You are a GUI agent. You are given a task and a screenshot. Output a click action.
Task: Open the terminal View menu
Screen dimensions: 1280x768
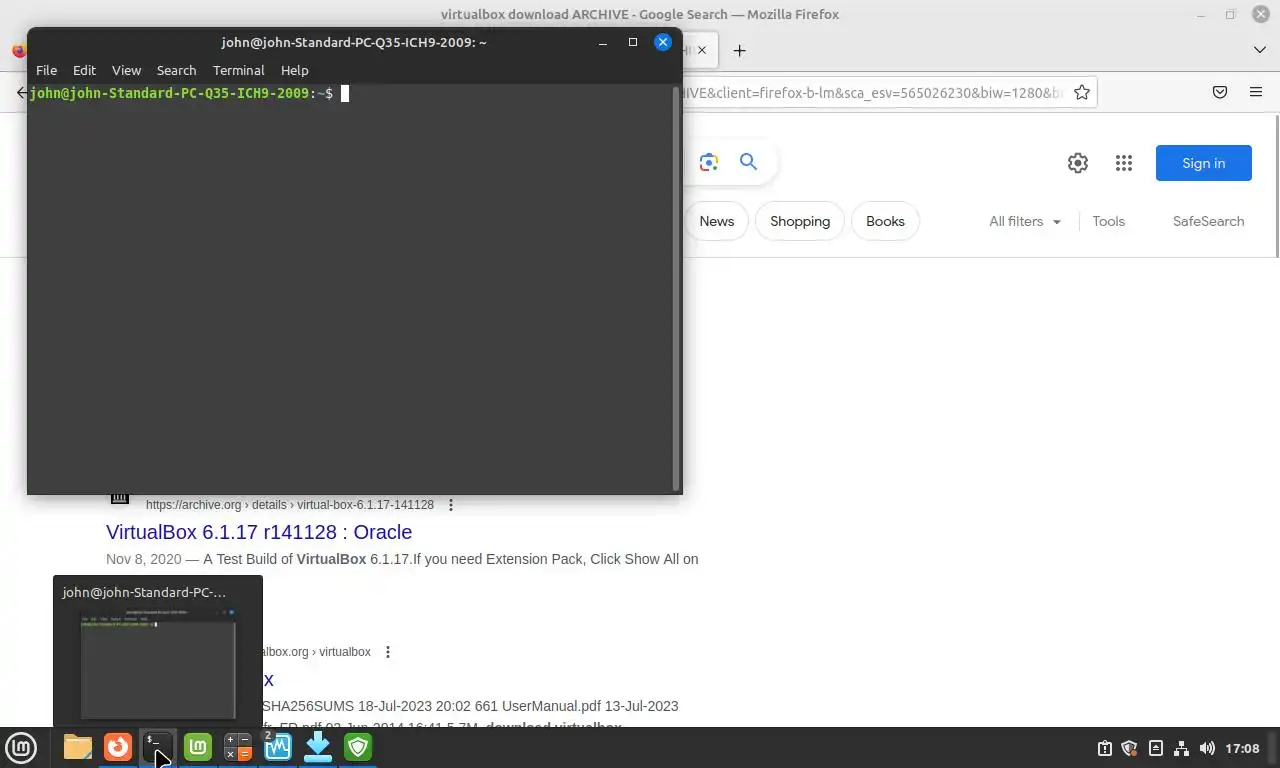126,70
